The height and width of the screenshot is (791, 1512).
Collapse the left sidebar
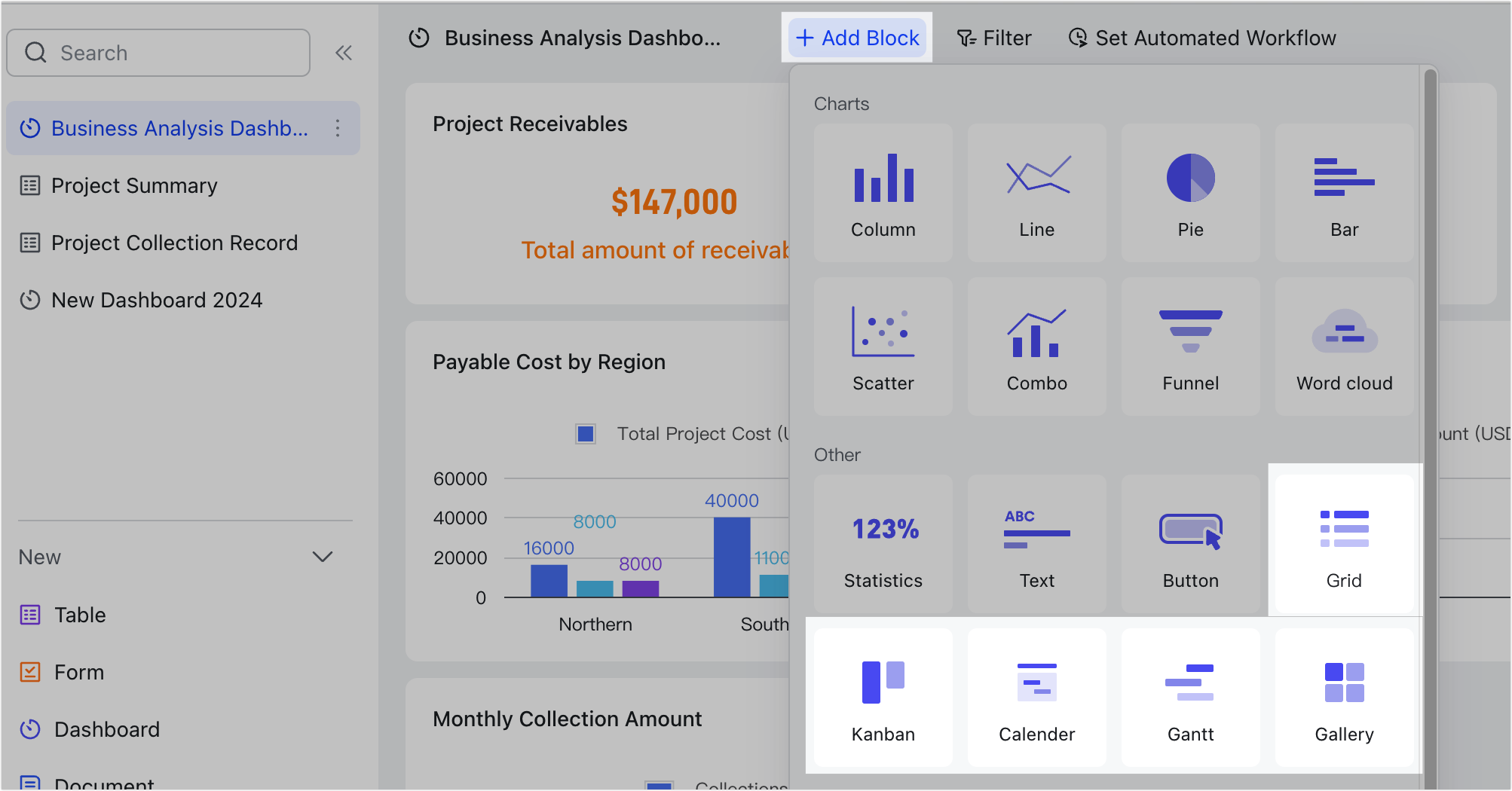click(x=344, y=52)
